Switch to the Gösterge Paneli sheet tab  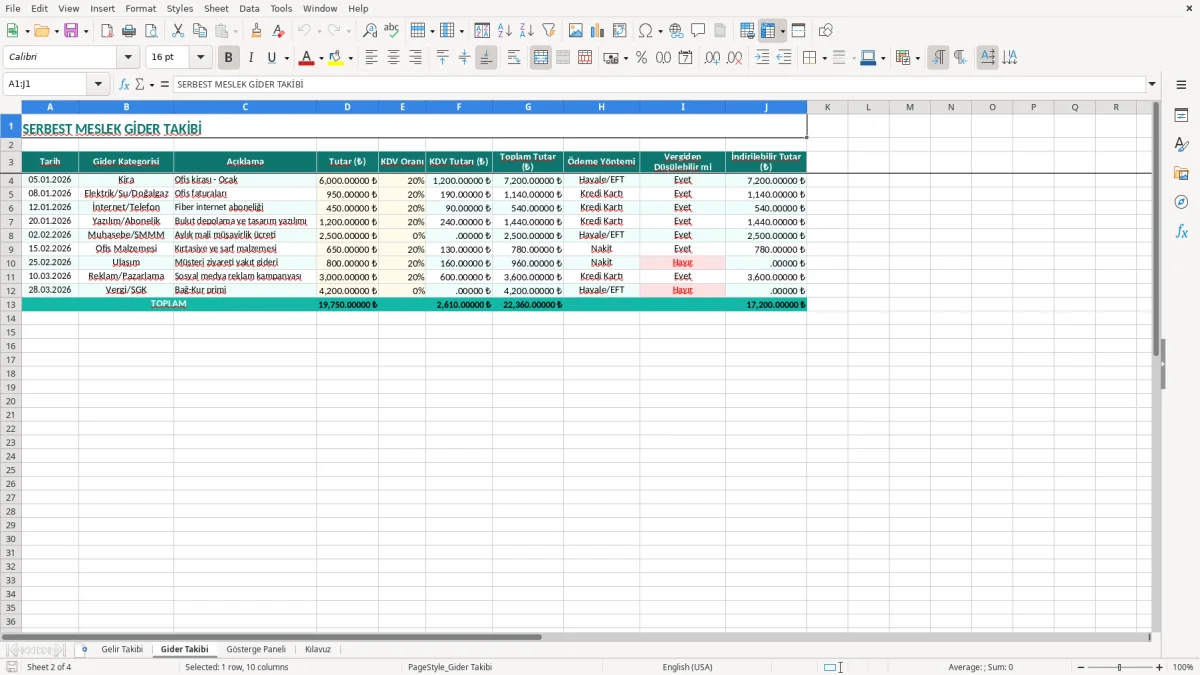tap(256, 649)
